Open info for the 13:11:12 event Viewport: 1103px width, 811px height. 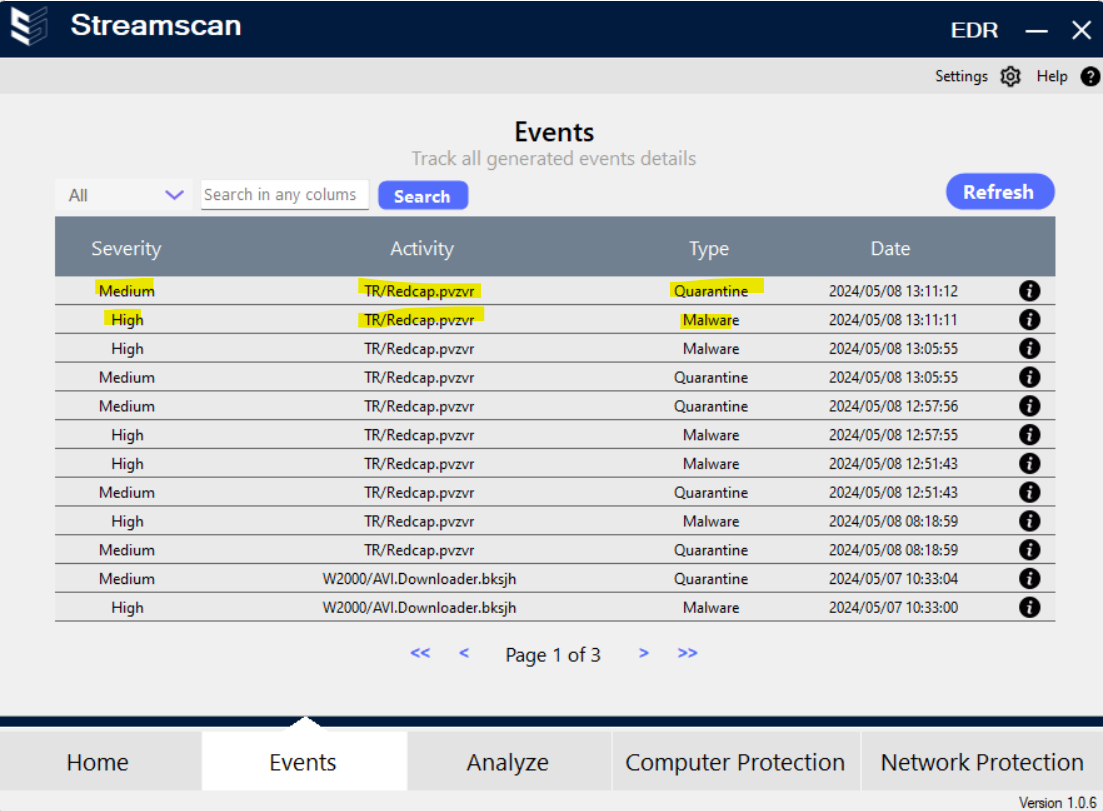click(x=1029, y=290)
